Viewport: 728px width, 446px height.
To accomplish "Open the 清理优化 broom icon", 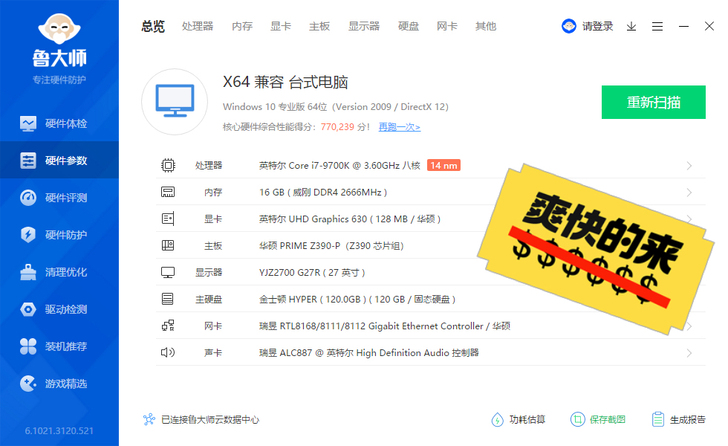I will coord(28,272).
